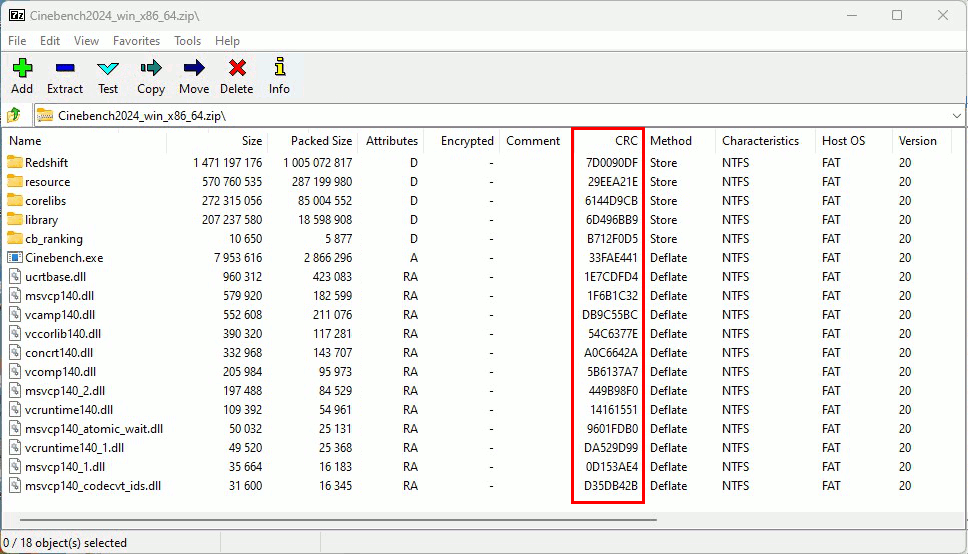Select the msvcp140_atomic_wait.dll file name
This screenshot has width=968, height=554.
point(94,429)
